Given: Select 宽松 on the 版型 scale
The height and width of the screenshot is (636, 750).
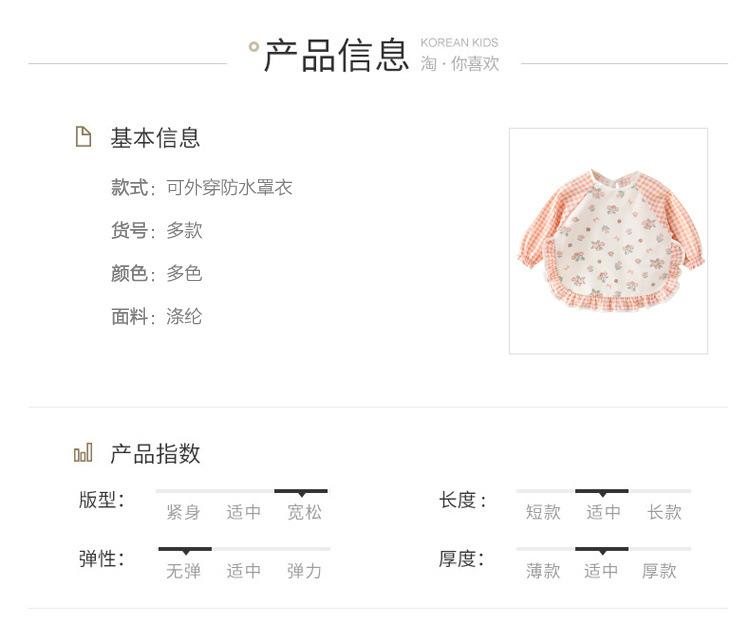Looking at the screenshot, I should tap(304, 512).
